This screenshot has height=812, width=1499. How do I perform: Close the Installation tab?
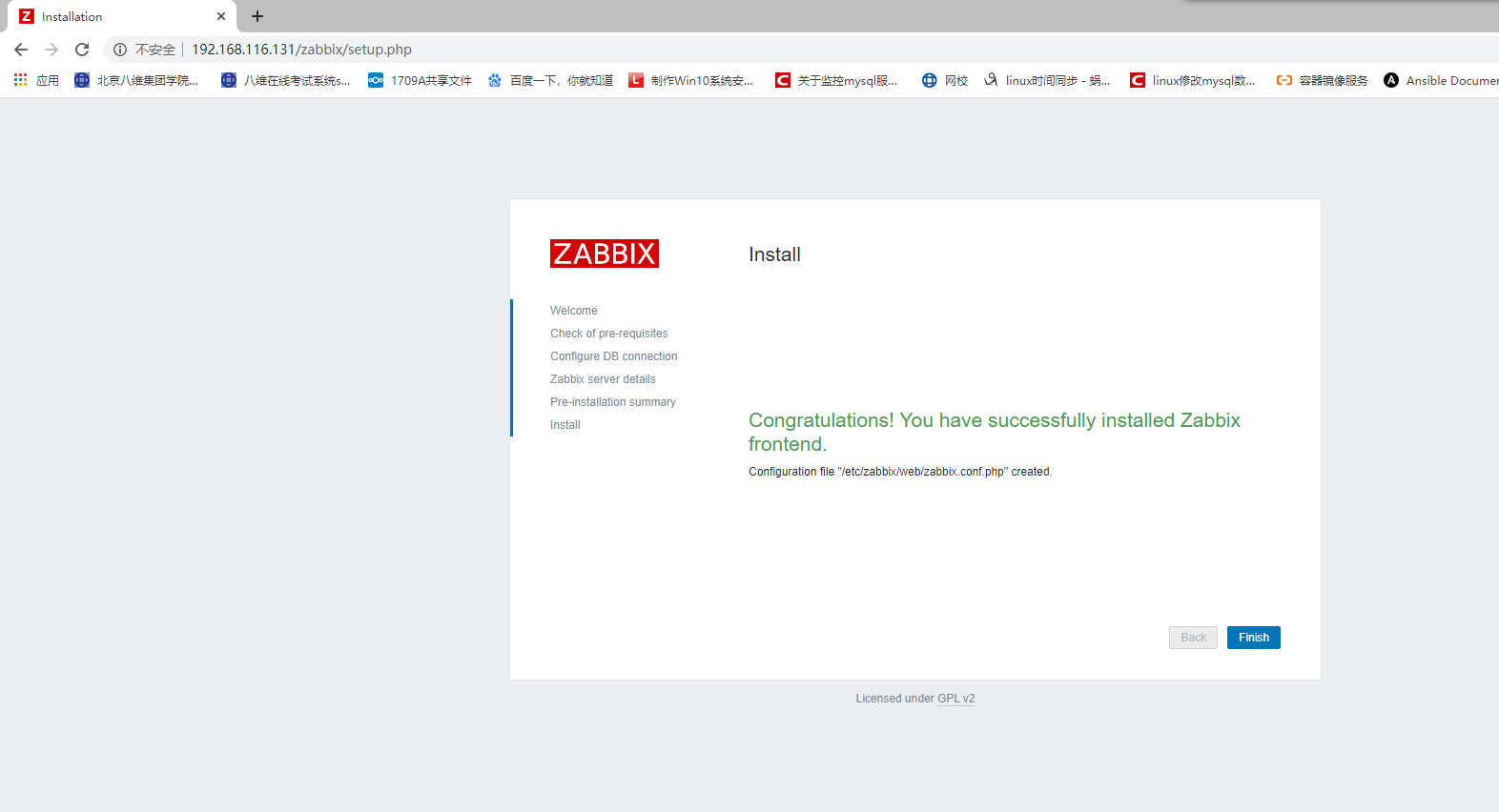(221, 16)
